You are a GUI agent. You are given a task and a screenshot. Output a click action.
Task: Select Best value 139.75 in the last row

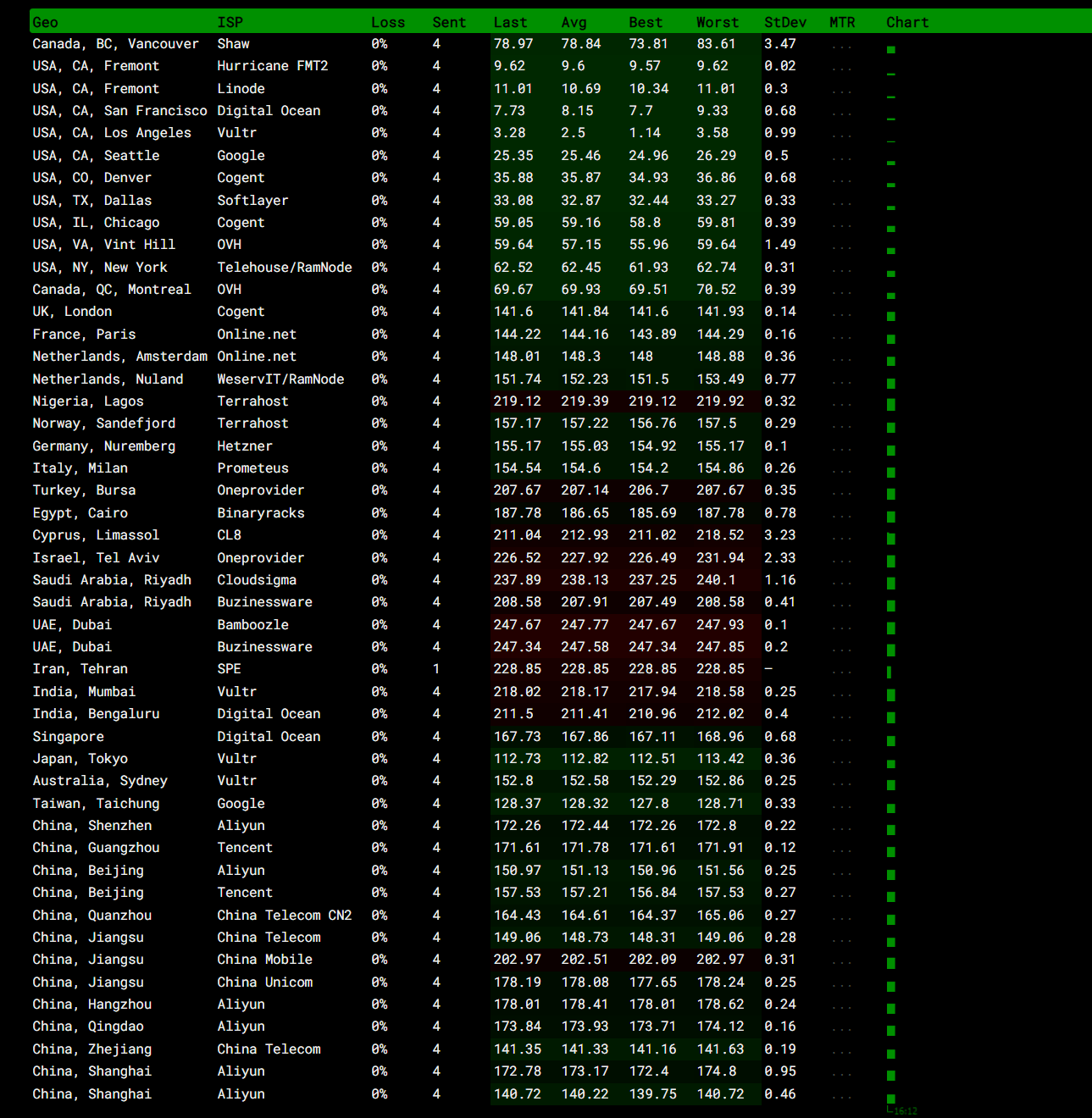click(x=653, y=1094)
